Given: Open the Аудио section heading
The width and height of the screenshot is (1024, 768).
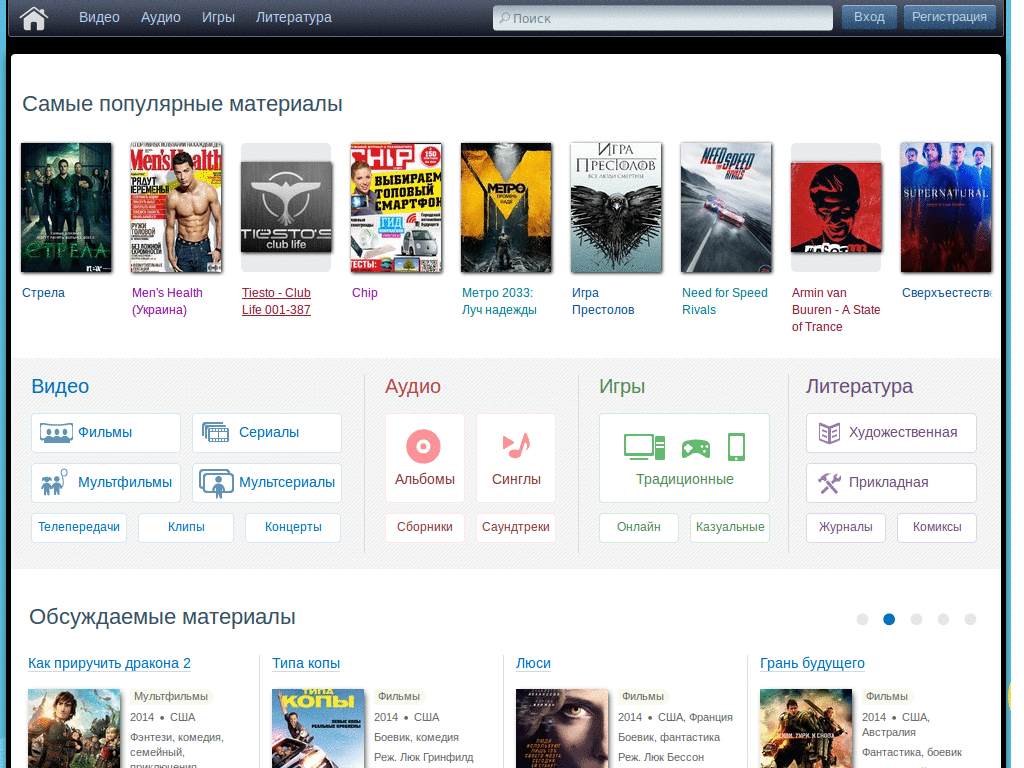Looking at the screenshot, I should click(x=413, y=386).
